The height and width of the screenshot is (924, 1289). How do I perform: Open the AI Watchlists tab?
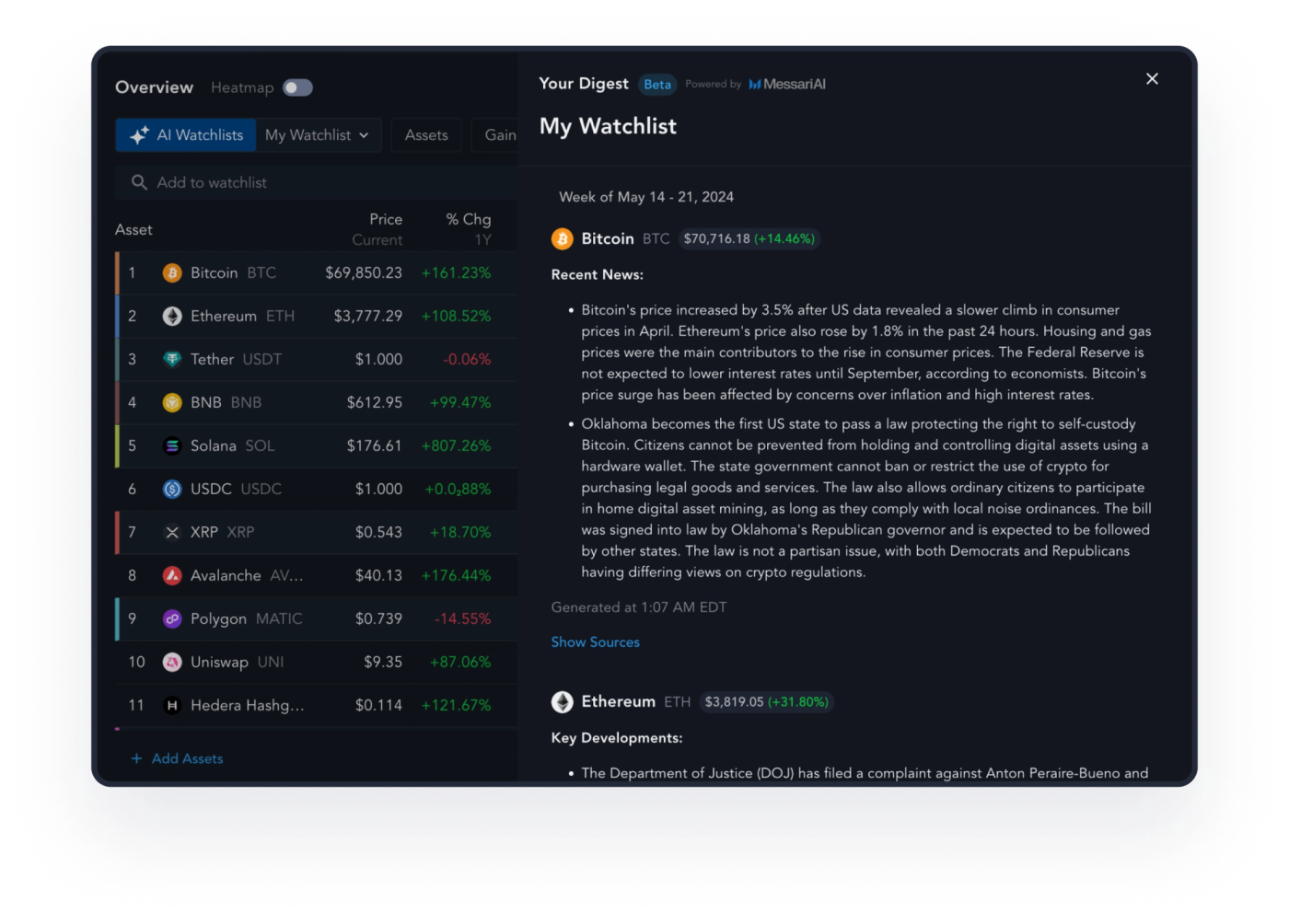click(x=186, y=135)
